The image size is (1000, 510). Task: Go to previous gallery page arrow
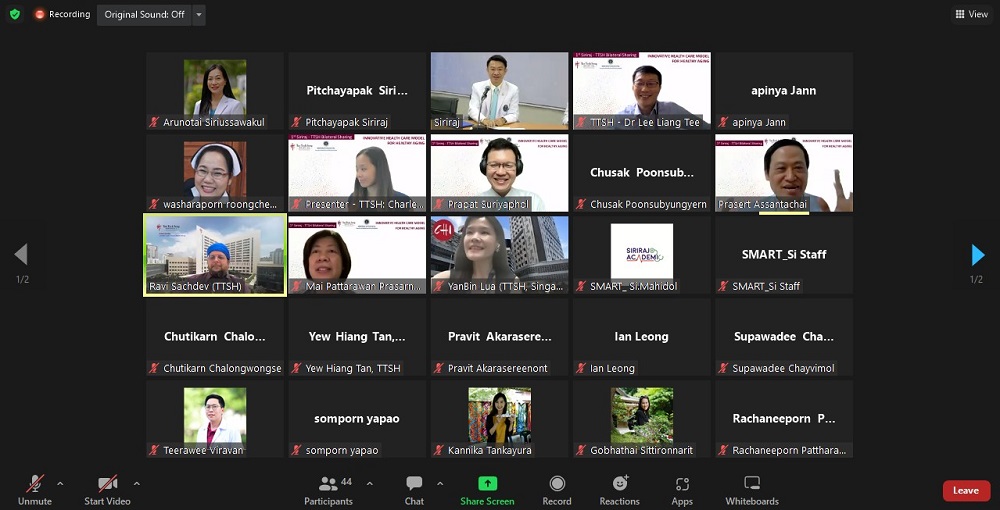click(21, 255)
